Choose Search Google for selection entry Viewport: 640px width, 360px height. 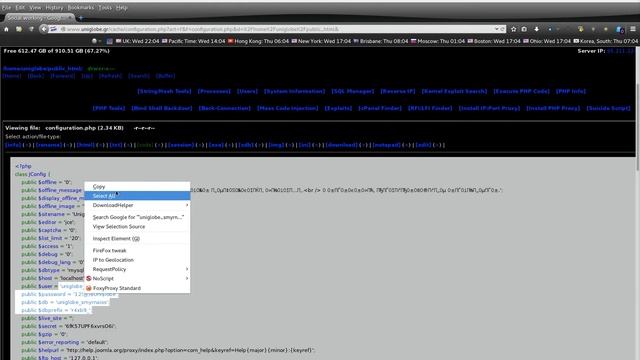[x=137, y=217]
